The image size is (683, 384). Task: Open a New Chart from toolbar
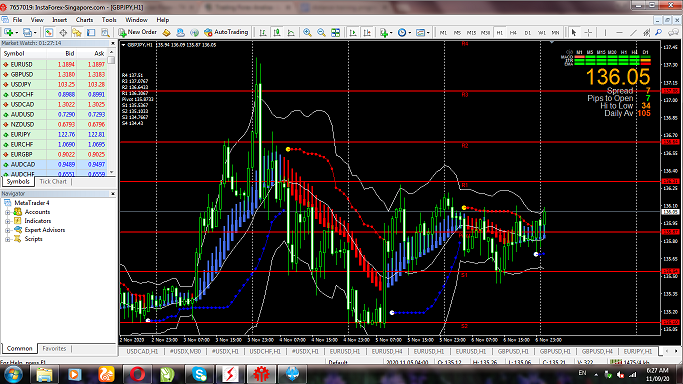(8, 32)
